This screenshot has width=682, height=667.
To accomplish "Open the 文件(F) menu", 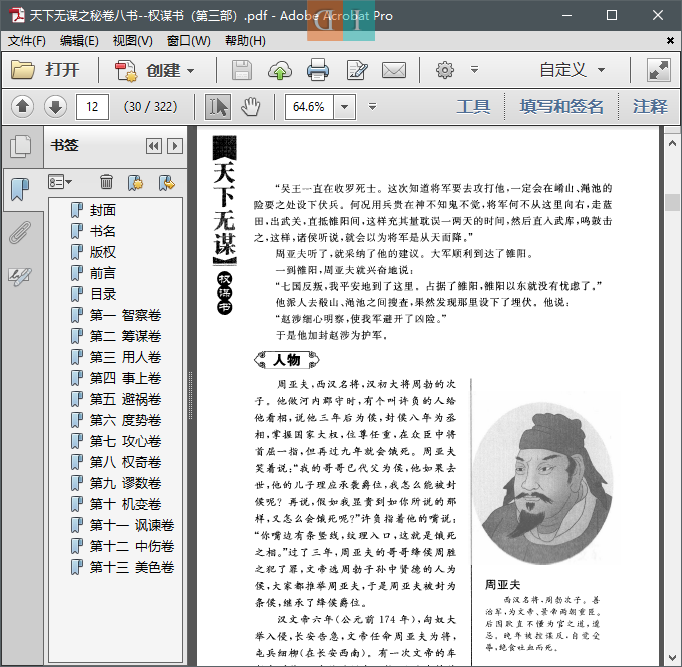I will point(27,41).
